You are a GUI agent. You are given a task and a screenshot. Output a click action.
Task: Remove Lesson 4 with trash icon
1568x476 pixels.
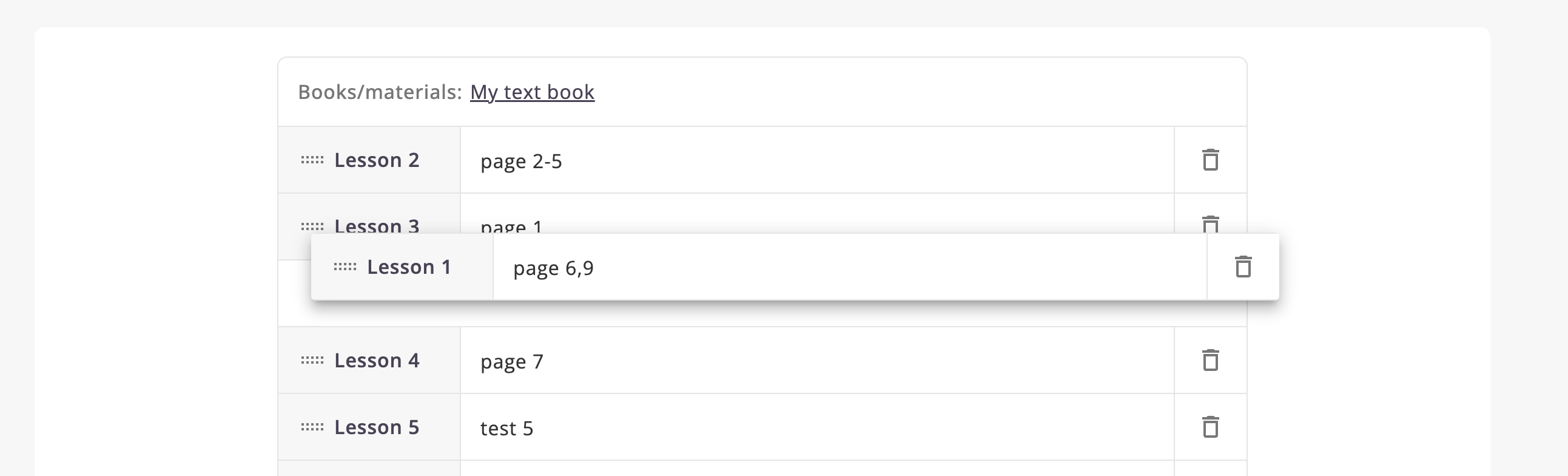point(1210,360)
